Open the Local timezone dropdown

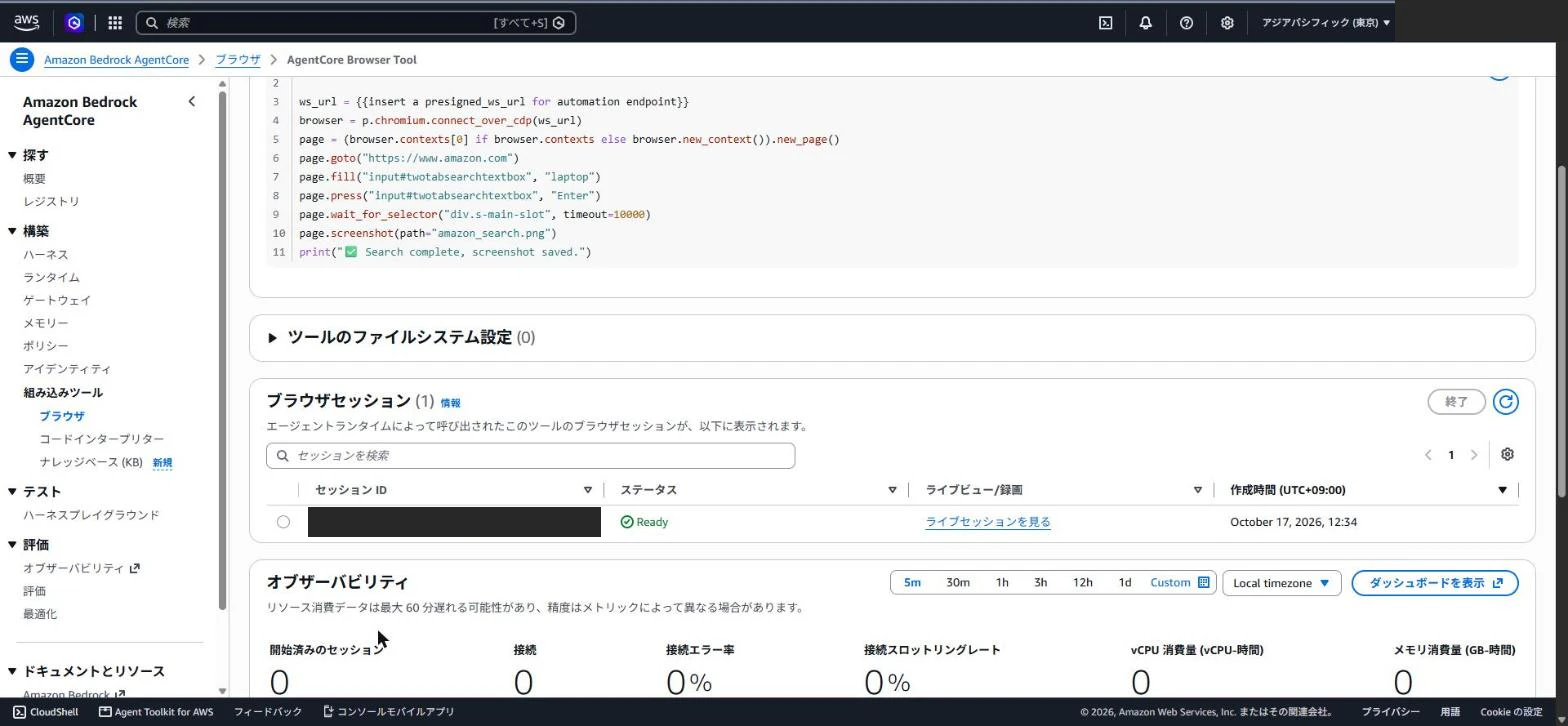tap(1281, 583)
